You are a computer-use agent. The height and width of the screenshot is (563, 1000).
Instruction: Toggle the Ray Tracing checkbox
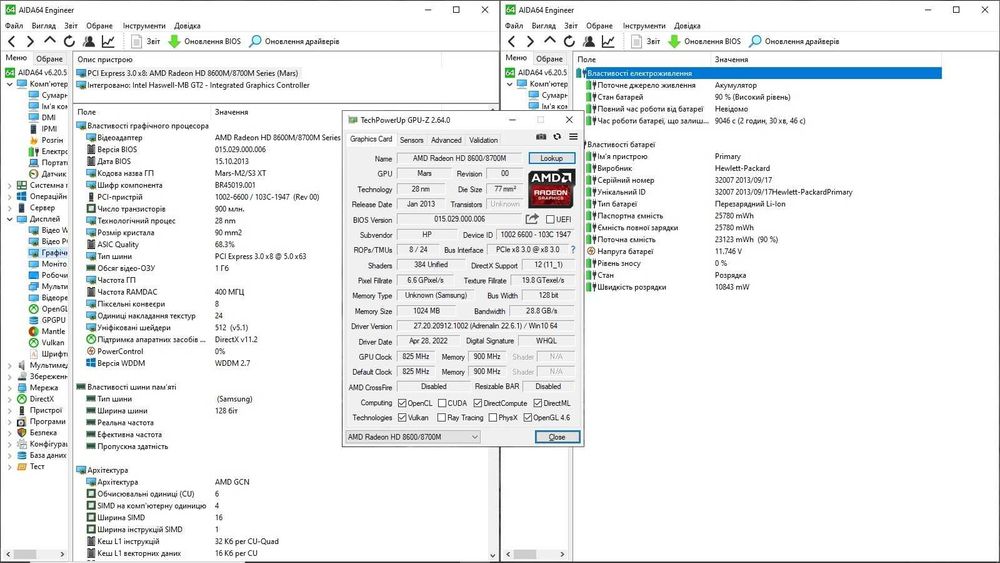(x=440, y=417)
